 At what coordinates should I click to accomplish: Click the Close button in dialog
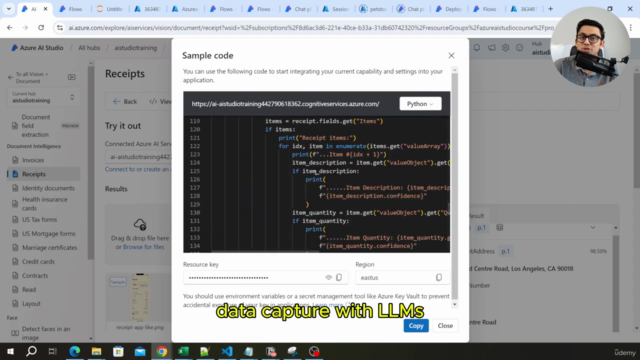445,326
